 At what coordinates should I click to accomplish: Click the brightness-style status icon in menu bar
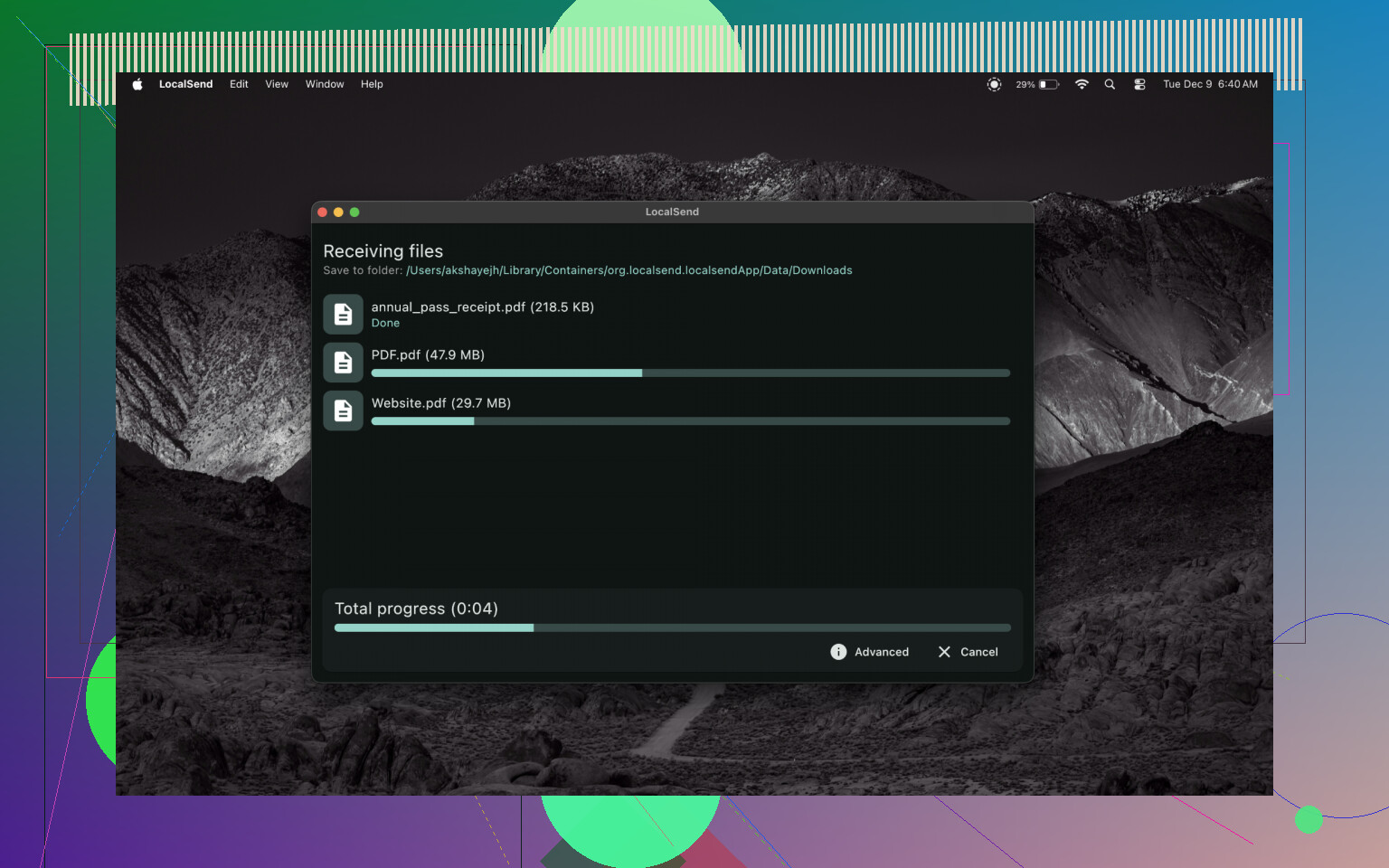click(994, 84)
